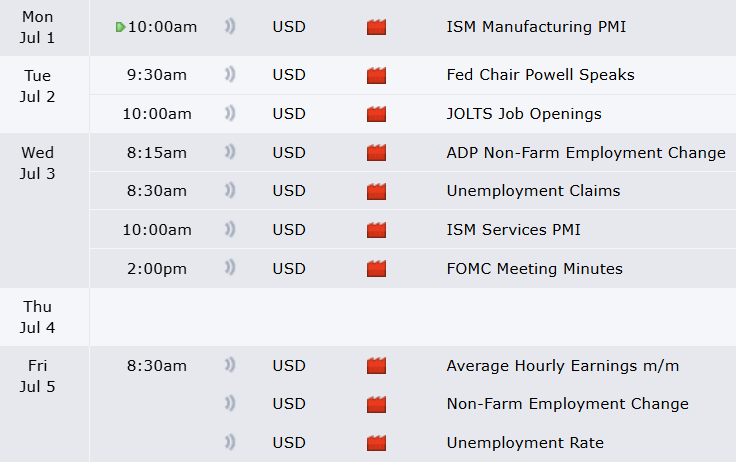Screen dimensions: 736x462
Task: Click the sound icon beside ADP Non-Farm Employment Change
Action: (230, 153)
